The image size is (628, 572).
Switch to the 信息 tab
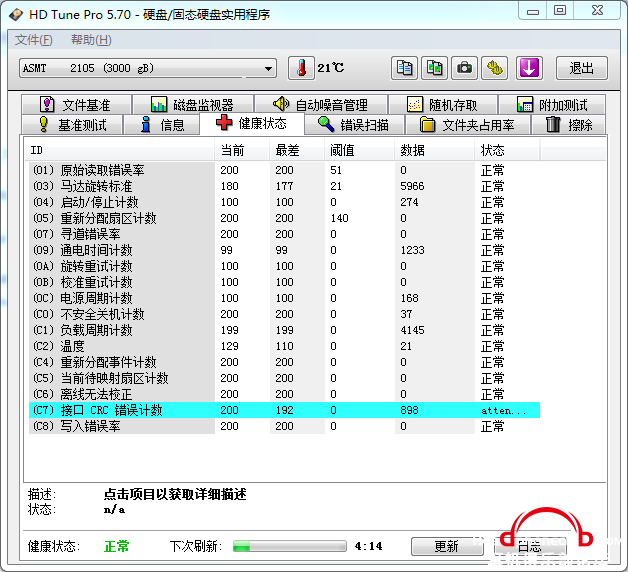point(162,125)
